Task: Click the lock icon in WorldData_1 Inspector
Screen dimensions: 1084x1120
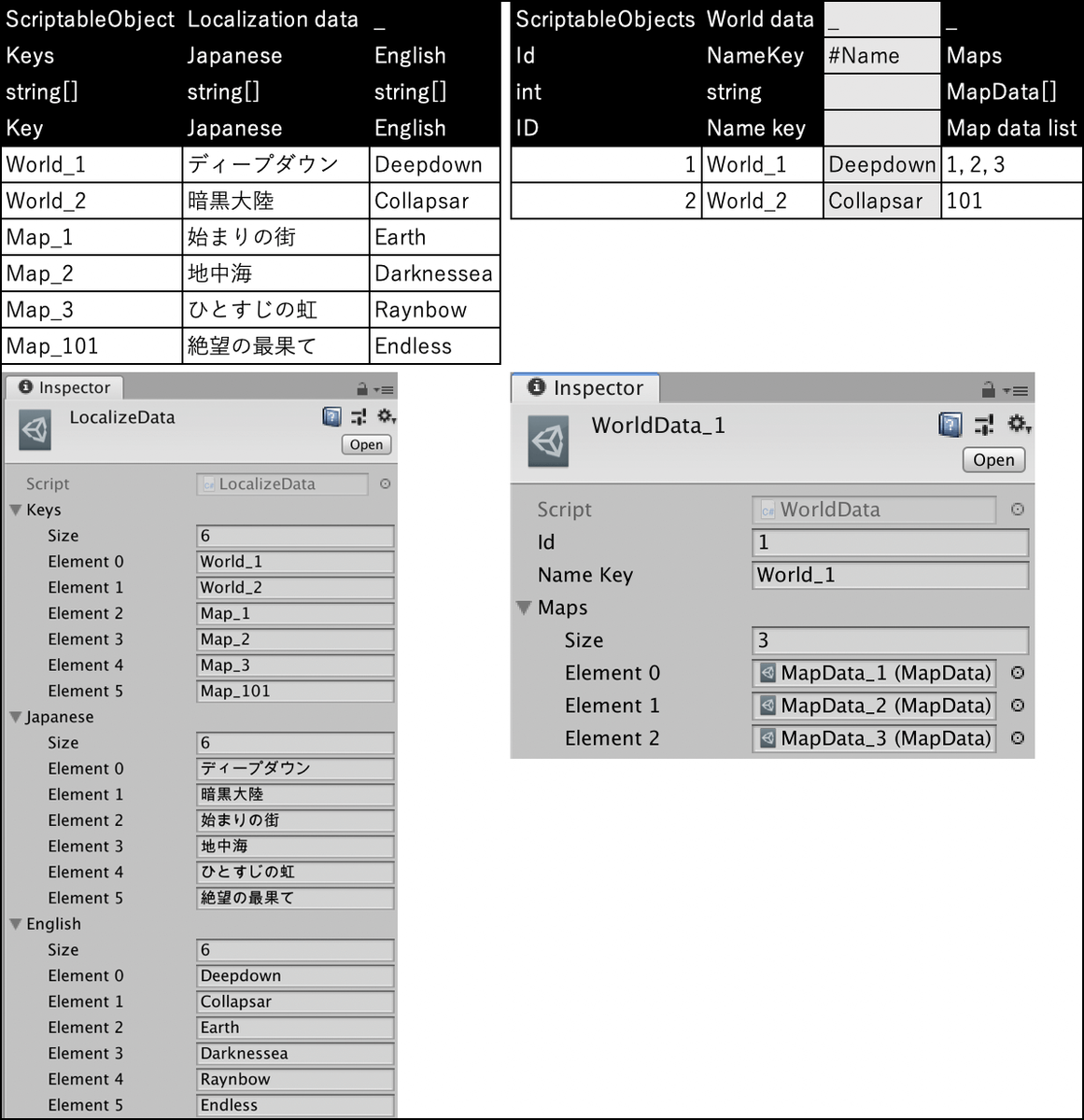Action: [989, 389]
